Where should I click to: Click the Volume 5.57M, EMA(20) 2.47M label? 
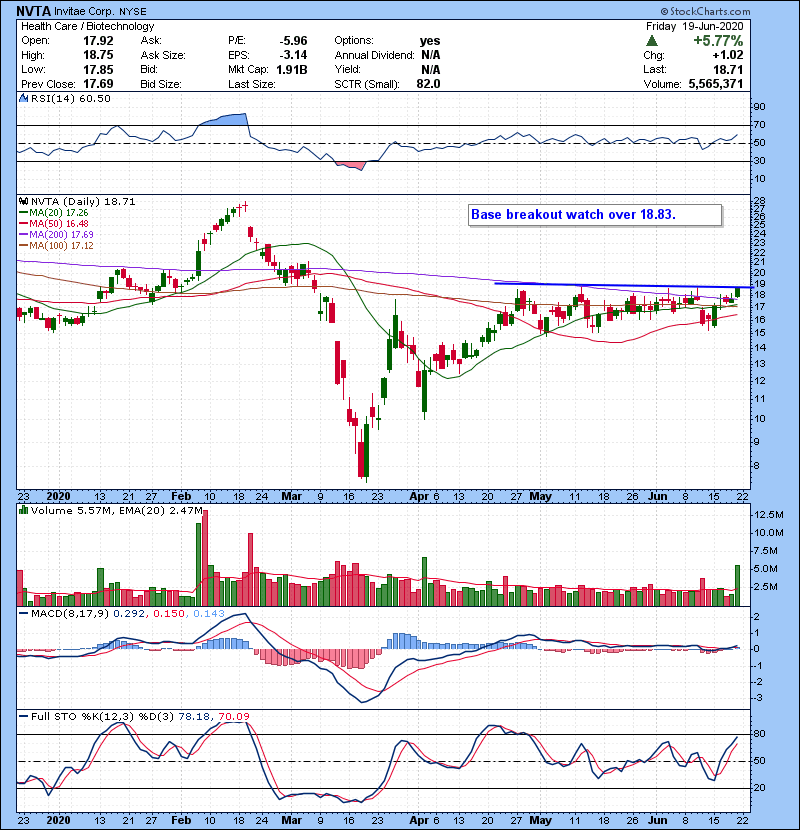[116, 510]
